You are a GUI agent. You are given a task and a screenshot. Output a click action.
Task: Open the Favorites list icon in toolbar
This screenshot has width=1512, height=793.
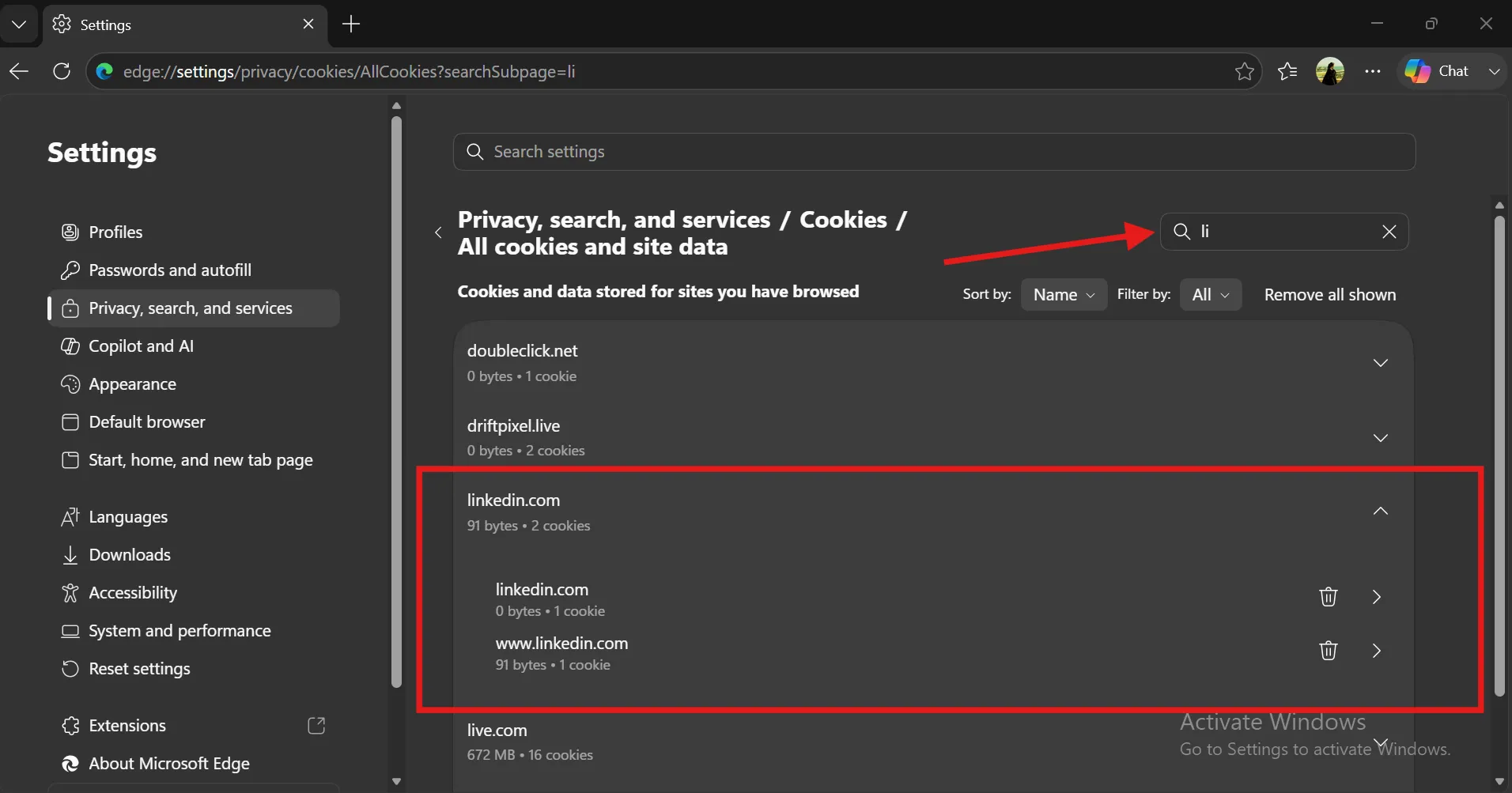click(1287, 71)
